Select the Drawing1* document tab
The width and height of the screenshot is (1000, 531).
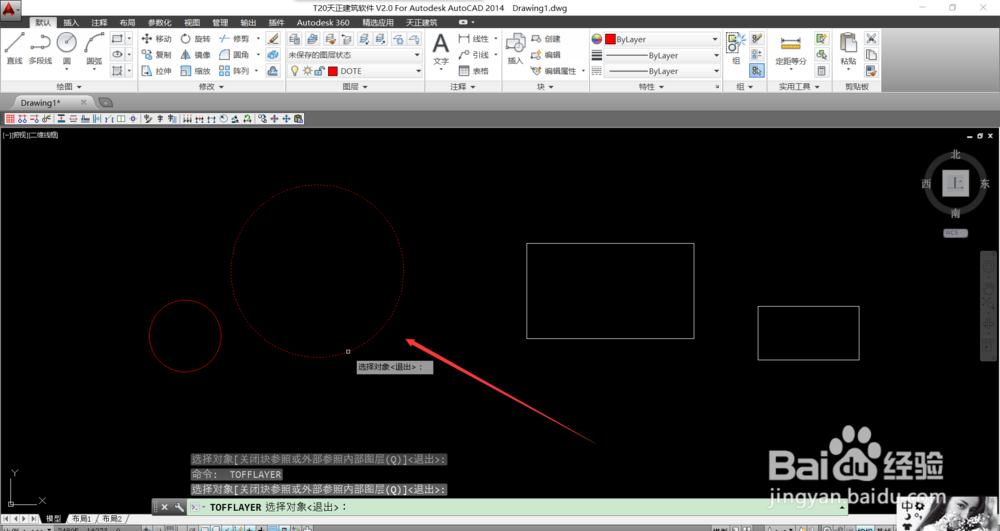pos(41,103)
